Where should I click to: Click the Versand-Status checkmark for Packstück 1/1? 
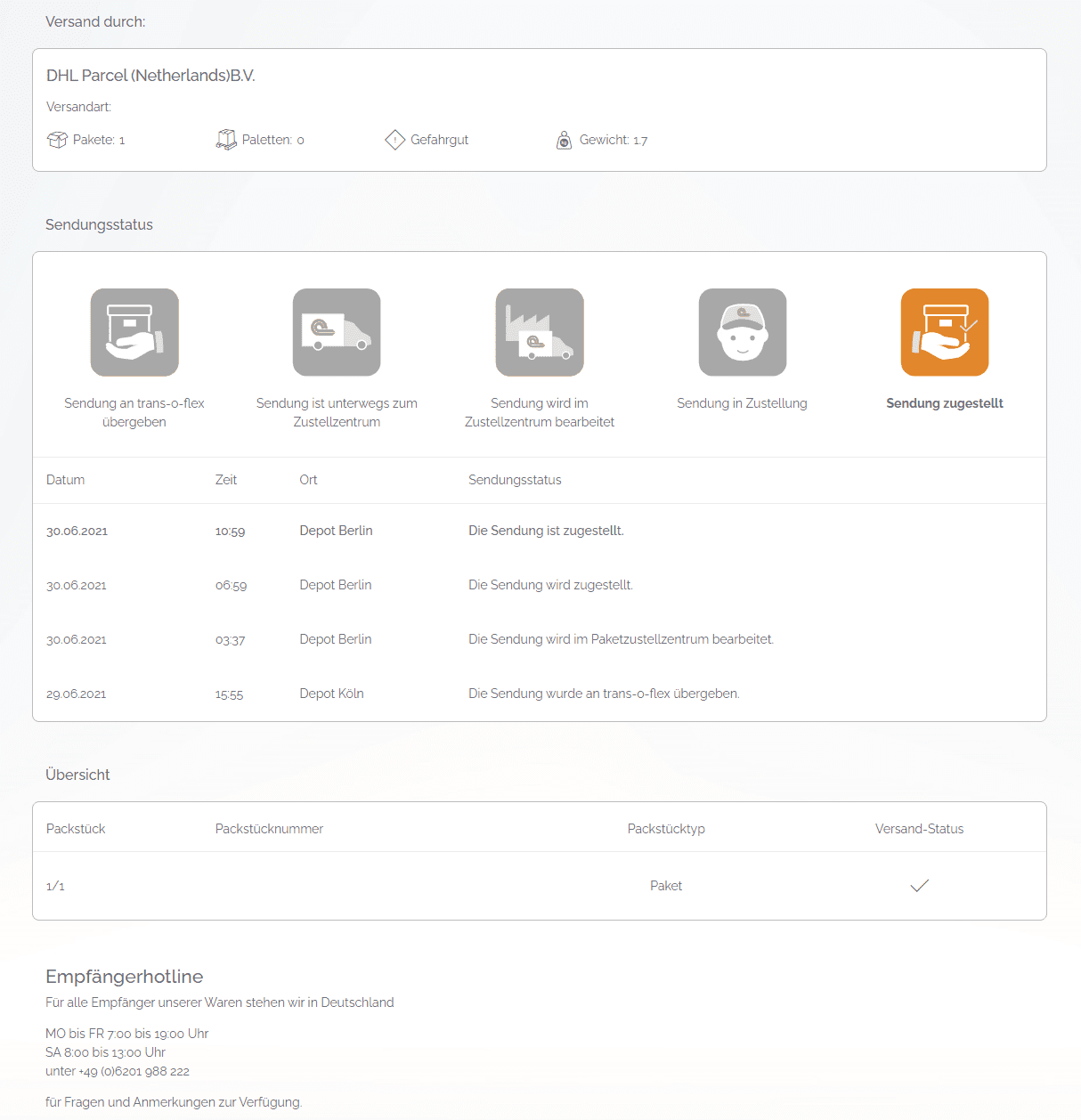click(920, 885)
